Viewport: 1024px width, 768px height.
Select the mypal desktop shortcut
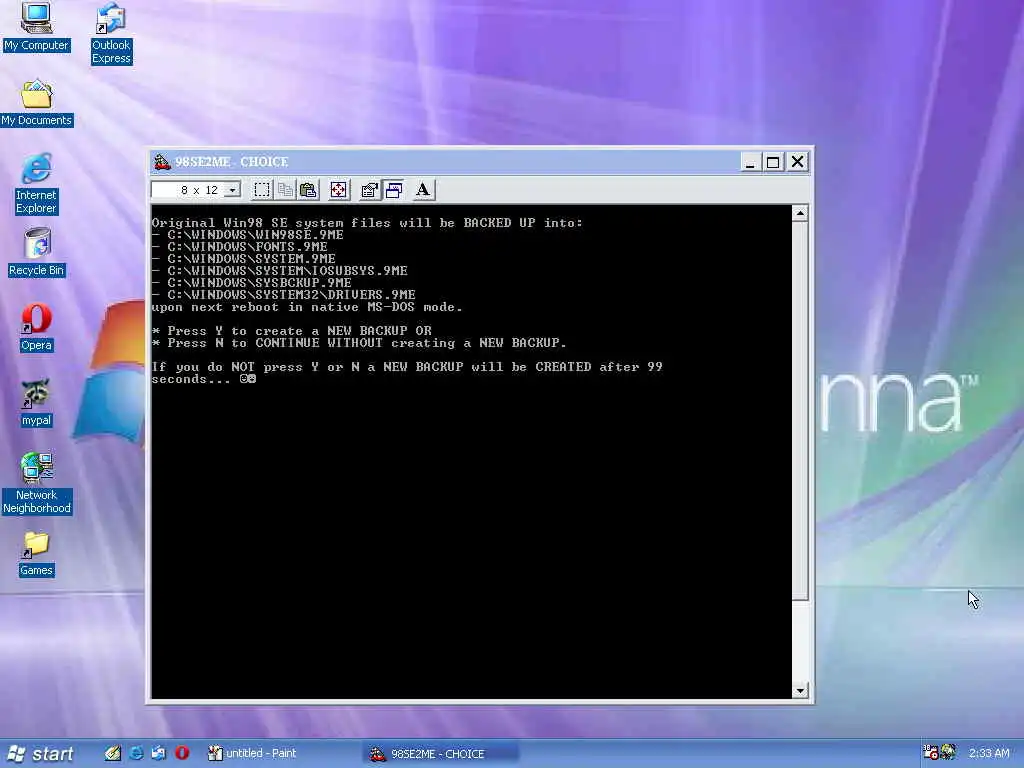tap(36, 402)
